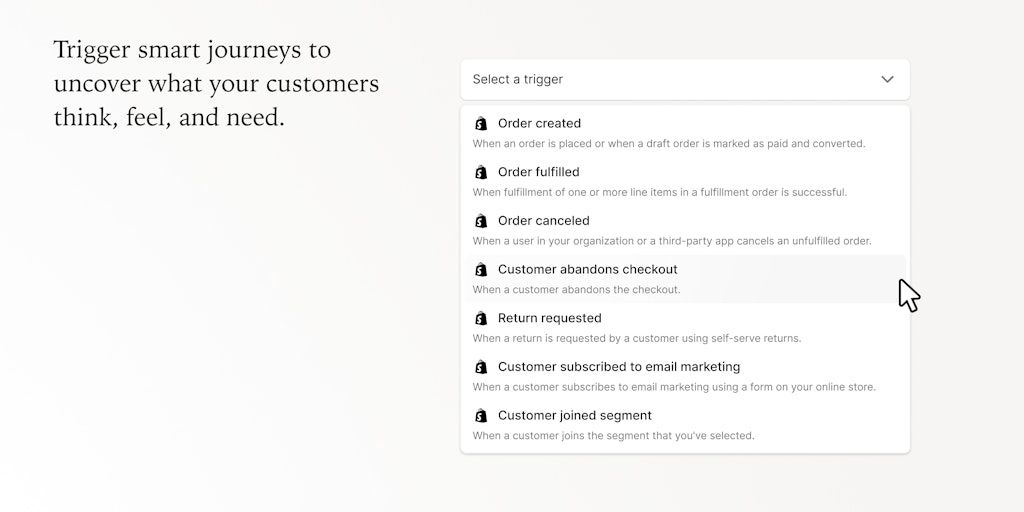Click the Shopify icon beside Return requested
This screenshot has width=1024, height=512.
point(481,319)
